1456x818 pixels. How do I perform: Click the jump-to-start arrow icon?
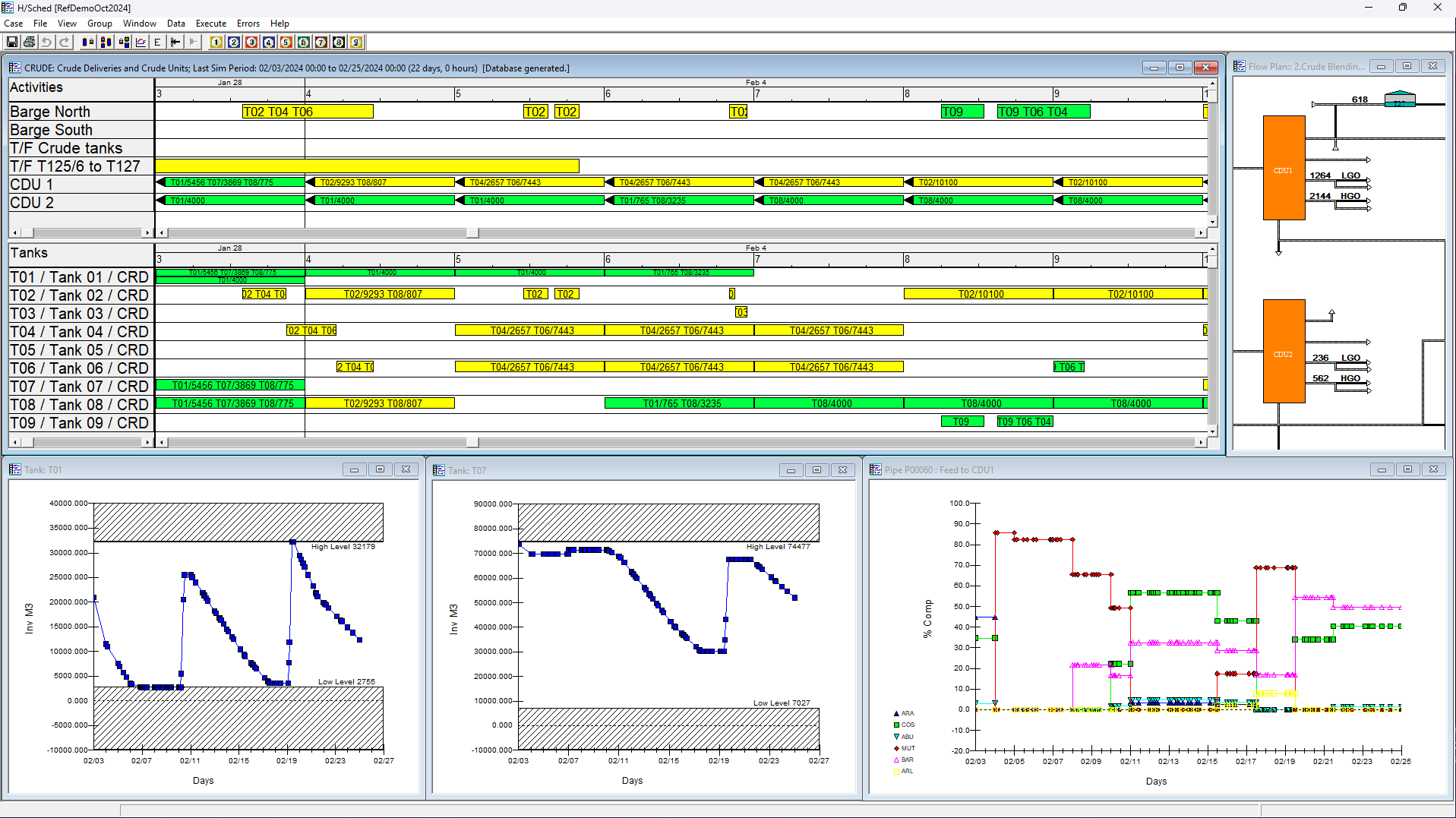[x=175, y=43]
